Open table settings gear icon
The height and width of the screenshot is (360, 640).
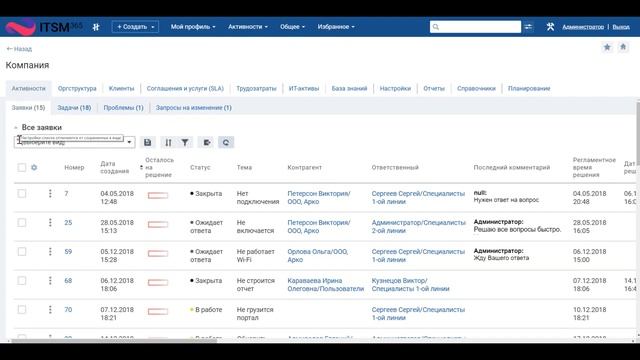(x=34, y=167)
